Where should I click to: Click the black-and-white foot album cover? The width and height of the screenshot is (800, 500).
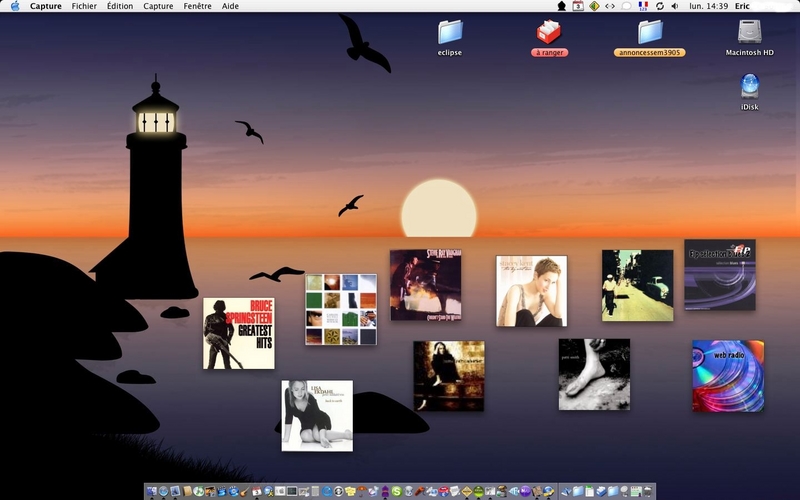(x=594, y=374)
